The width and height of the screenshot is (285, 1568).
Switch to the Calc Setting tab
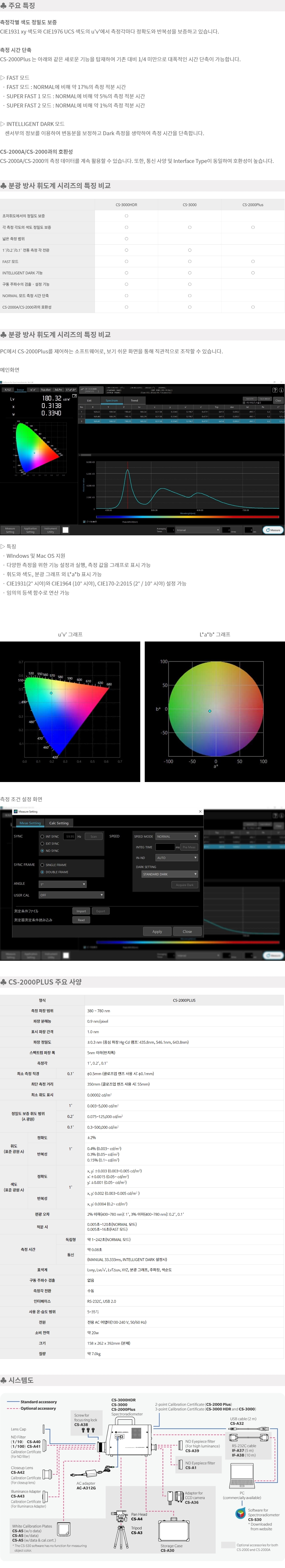tap(59, 823)
